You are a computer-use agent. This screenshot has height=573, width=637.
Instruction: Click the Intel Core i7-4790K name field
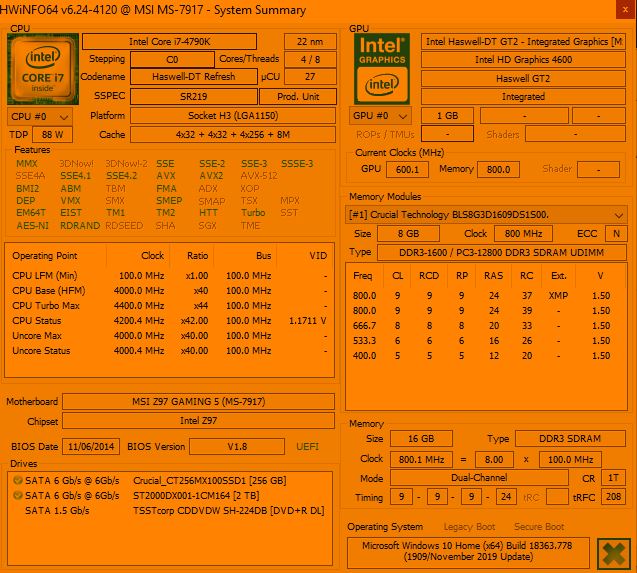(169, 41)
